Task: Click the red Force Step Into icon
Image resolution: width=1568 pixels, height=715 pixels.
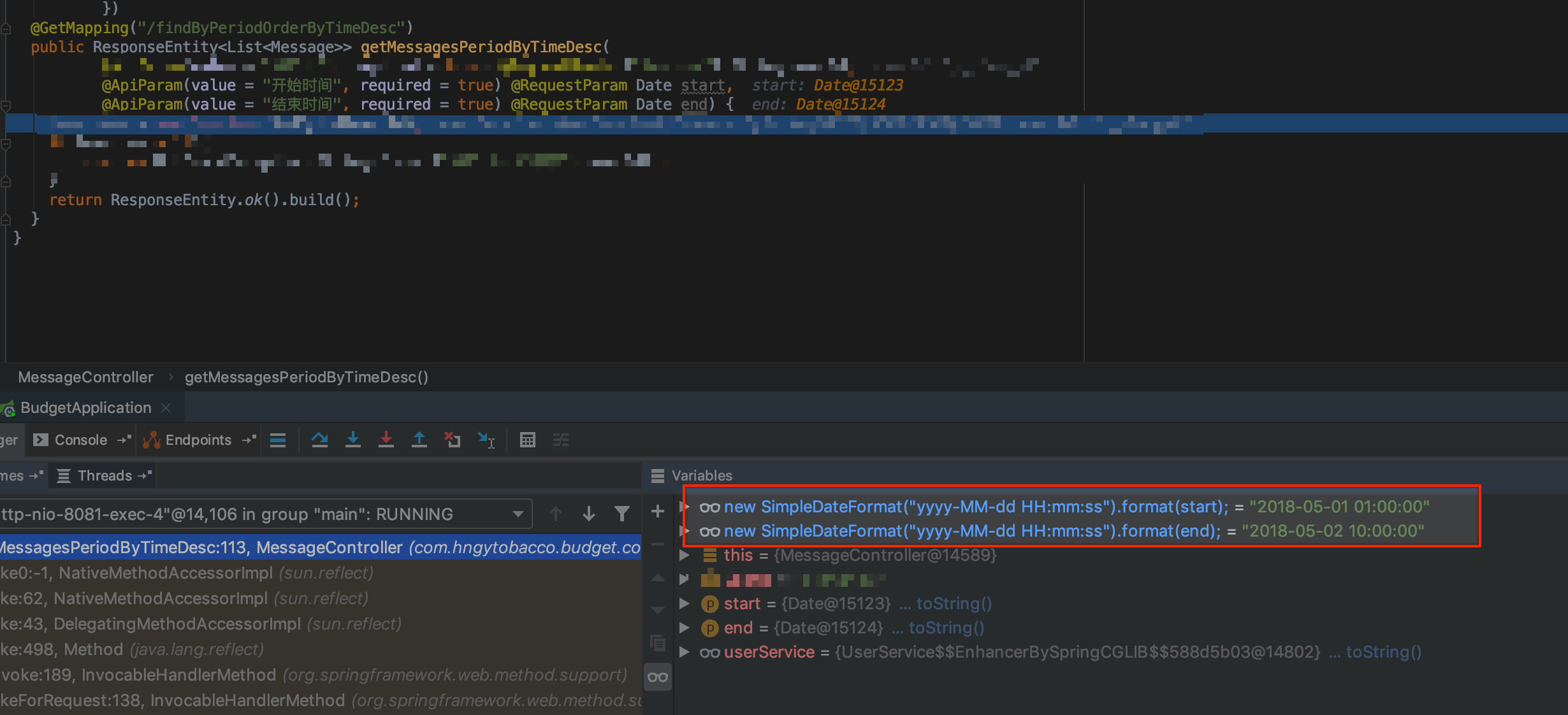Action: [x=386, y=440]
